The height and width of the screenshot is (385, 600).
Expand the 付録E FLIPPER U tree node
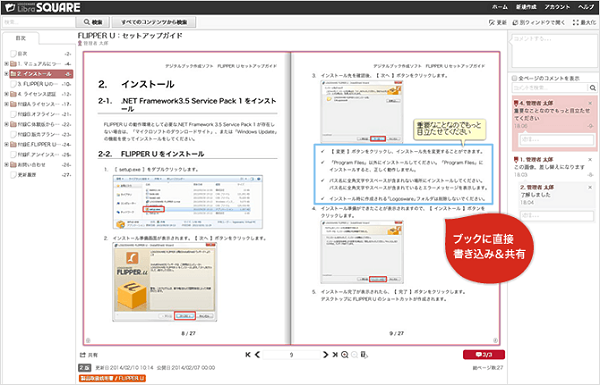tap(6, 145)
